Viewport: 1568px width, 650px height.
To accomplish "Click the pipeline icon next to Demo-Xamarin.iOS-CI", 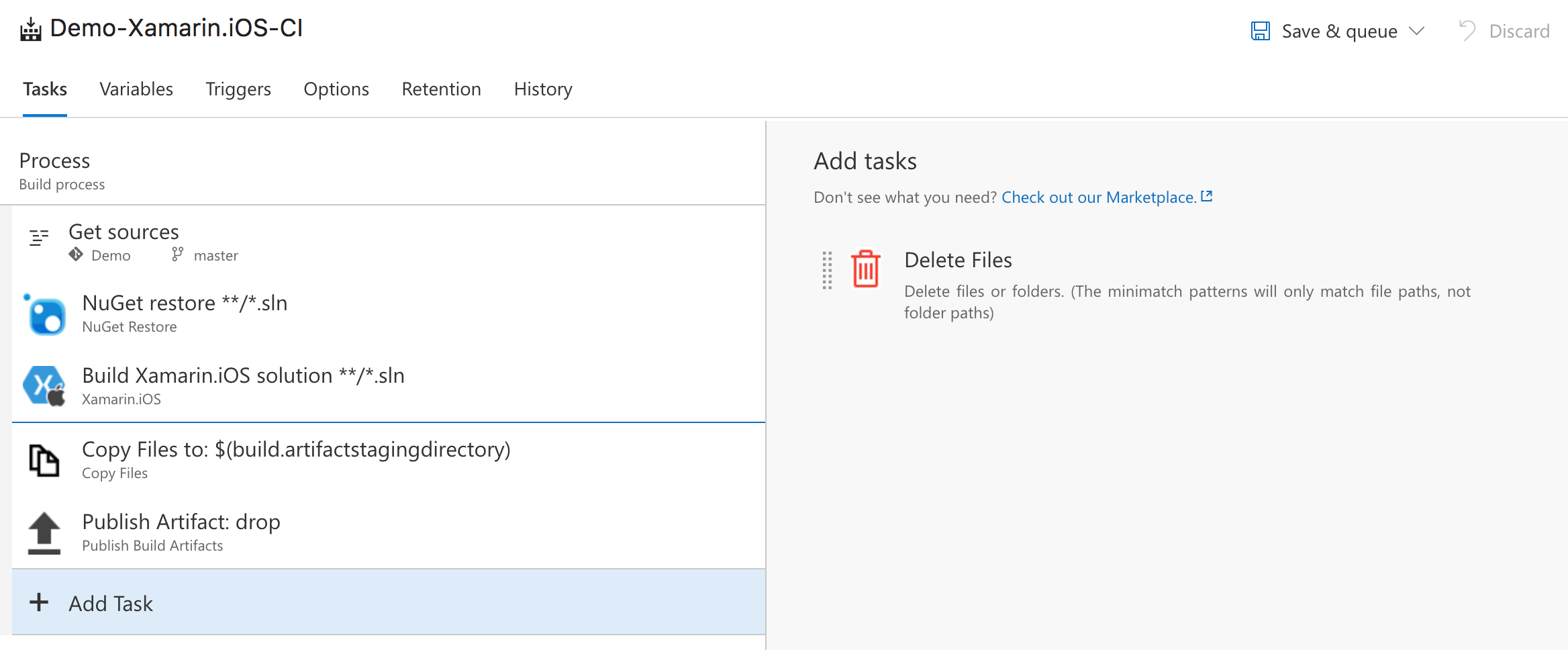I will click(30, 28).
